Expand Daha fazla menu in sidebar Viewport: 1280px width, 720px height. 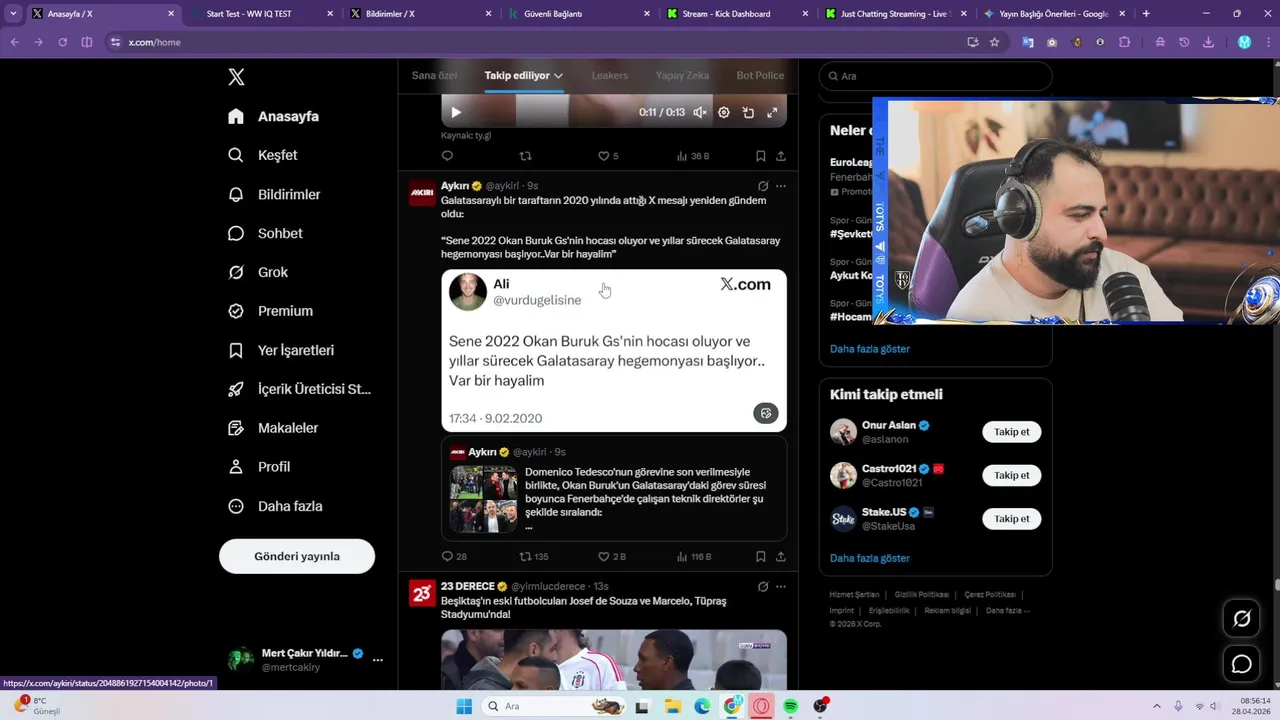(275, 506)
